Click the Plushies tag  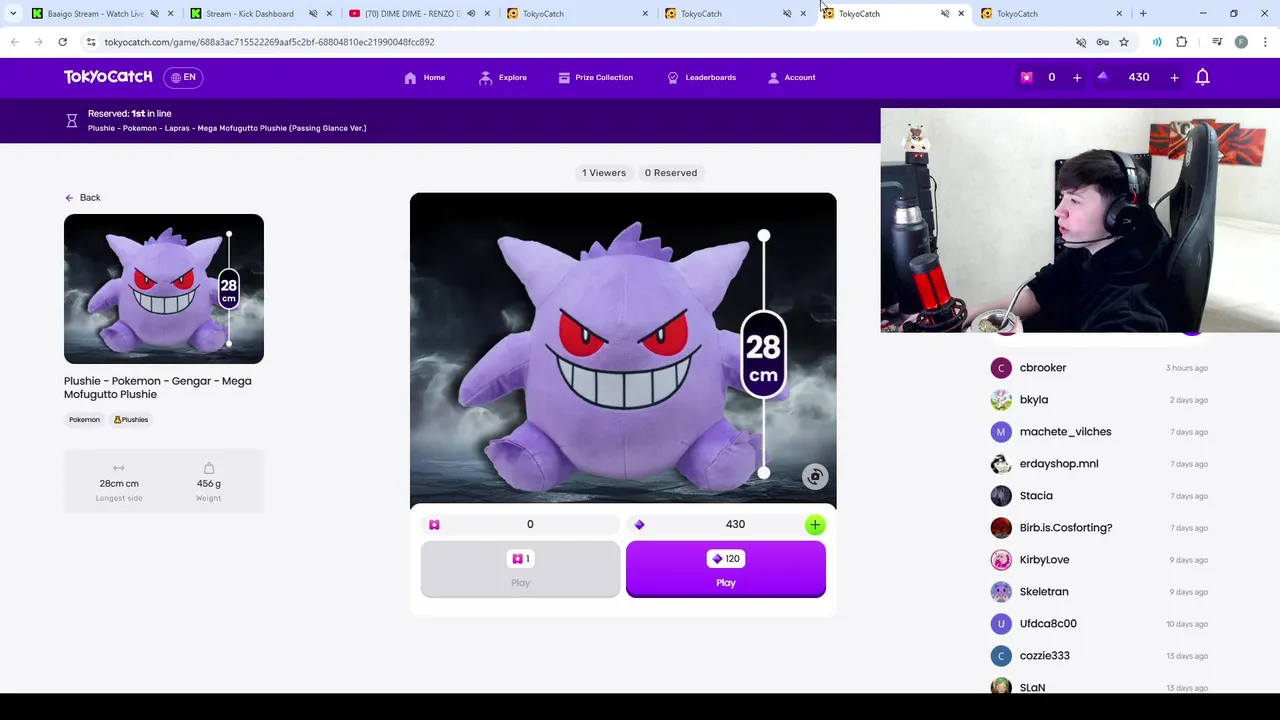point(131,419)
